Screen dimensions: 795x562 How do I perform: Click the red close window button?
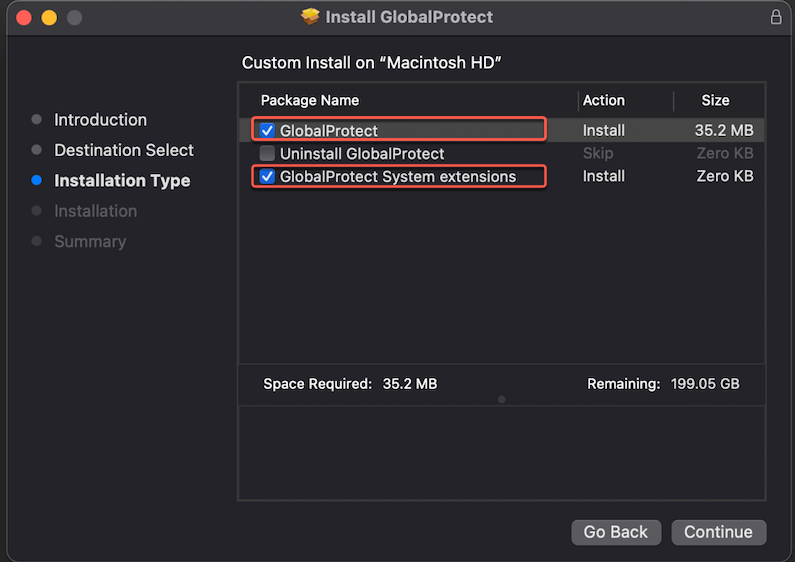(x=24, y=18)
